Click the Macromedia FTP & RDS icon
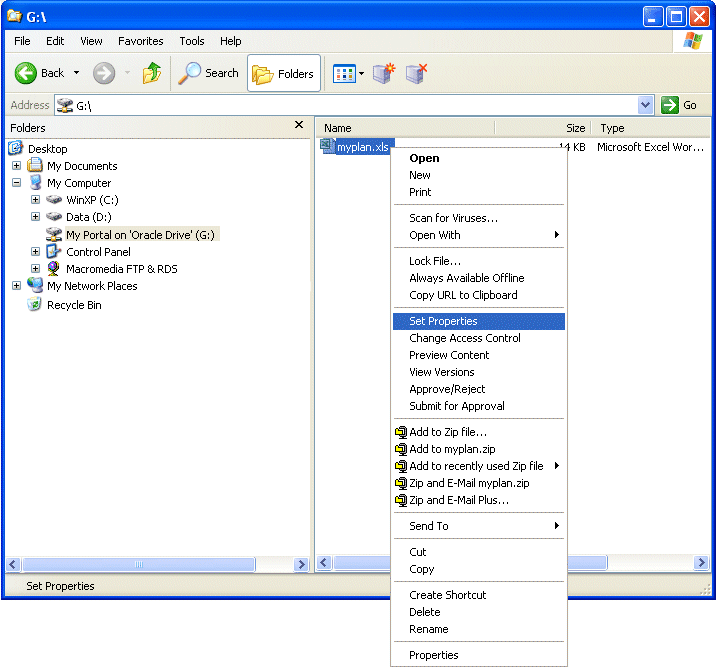 (53, 268)
